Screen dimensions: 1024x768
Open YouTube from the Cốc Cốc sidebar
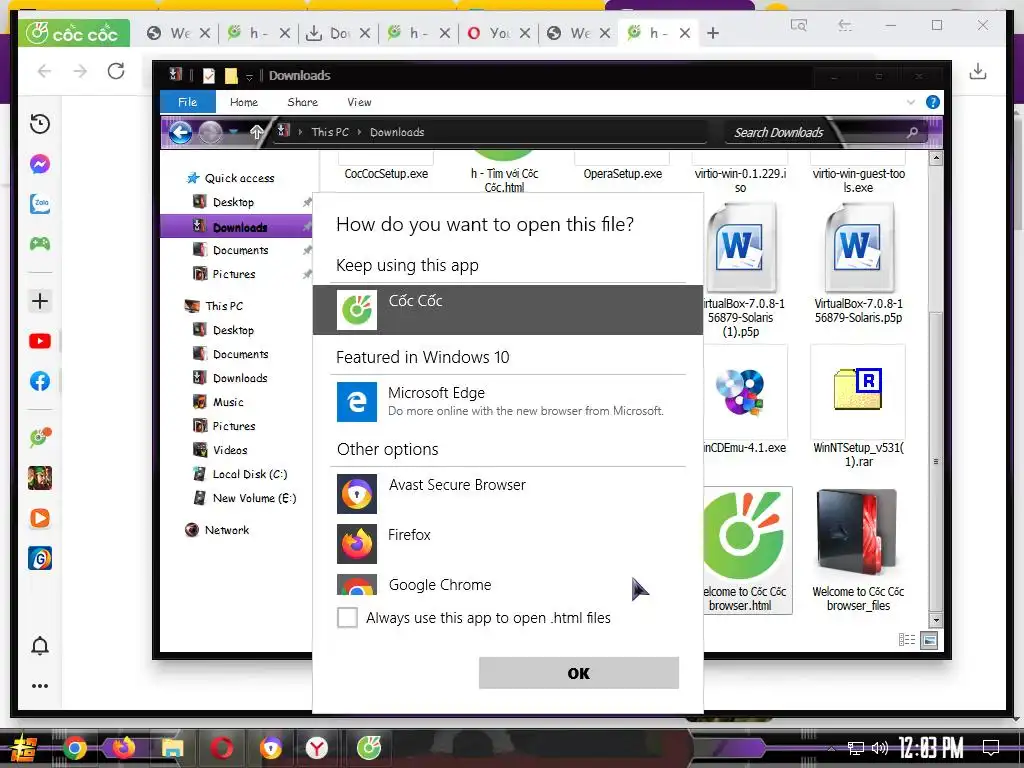(x=40, y=341)
